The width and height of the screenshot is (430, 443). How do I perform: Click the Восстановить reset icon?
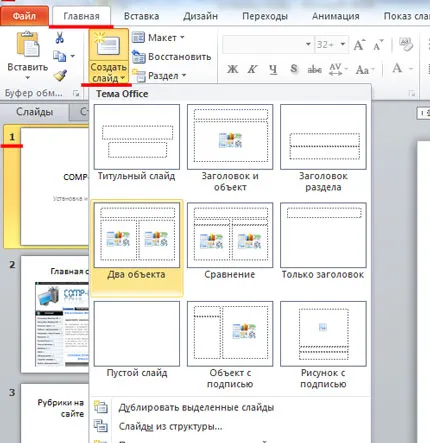[138, 56]
